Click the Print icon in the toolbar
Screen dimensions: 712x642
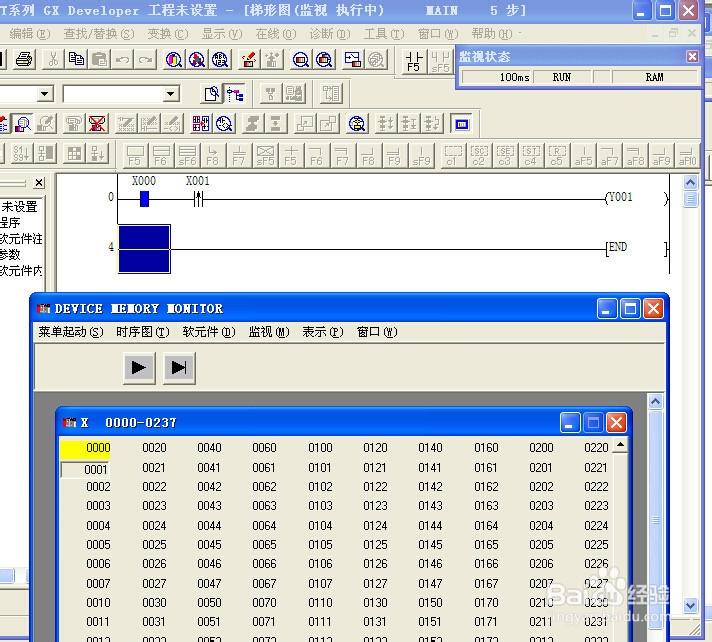pyautogui.click(x=24, y=59)
